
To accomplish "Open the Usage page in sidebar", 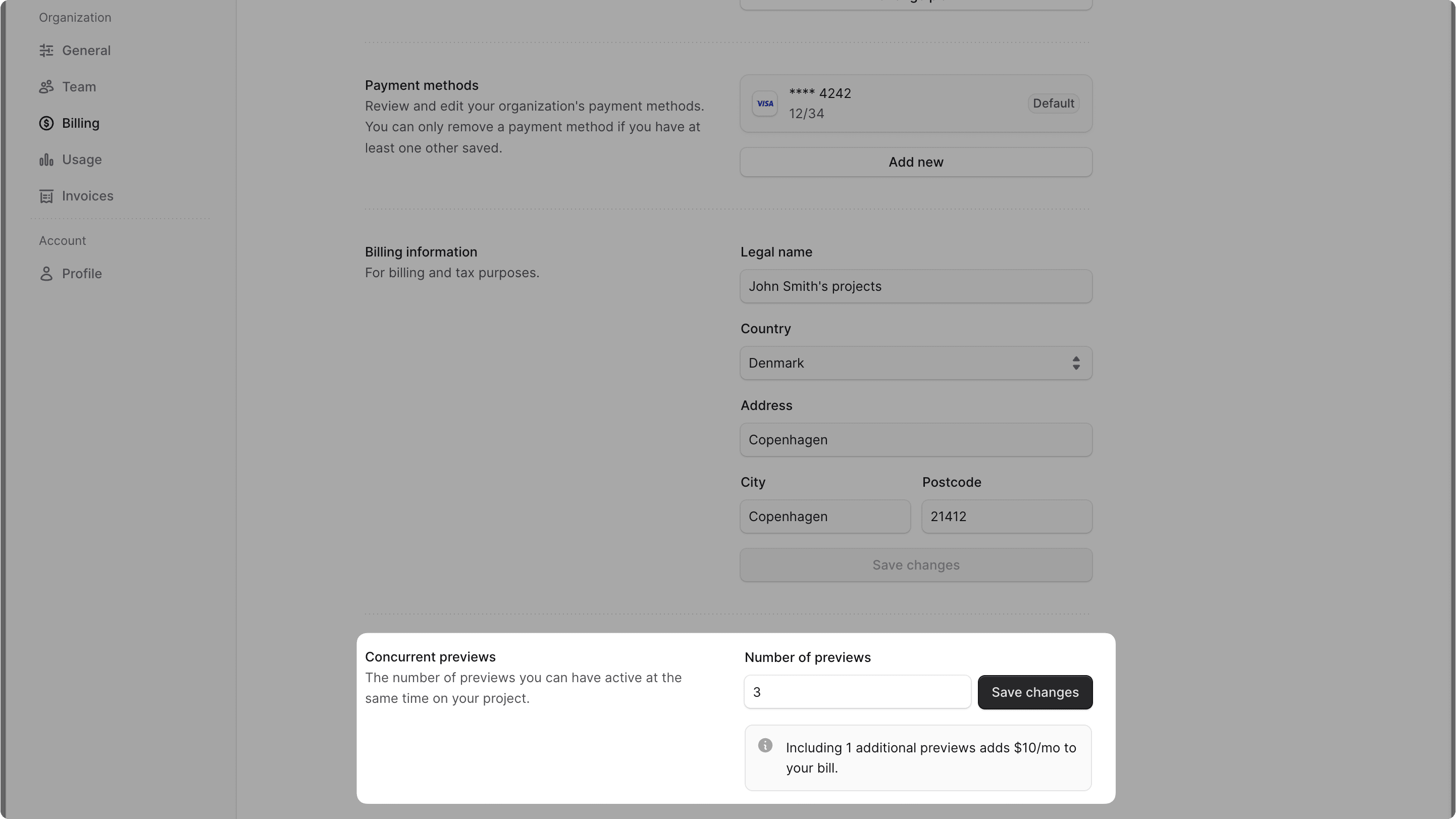I will (82, 160).
